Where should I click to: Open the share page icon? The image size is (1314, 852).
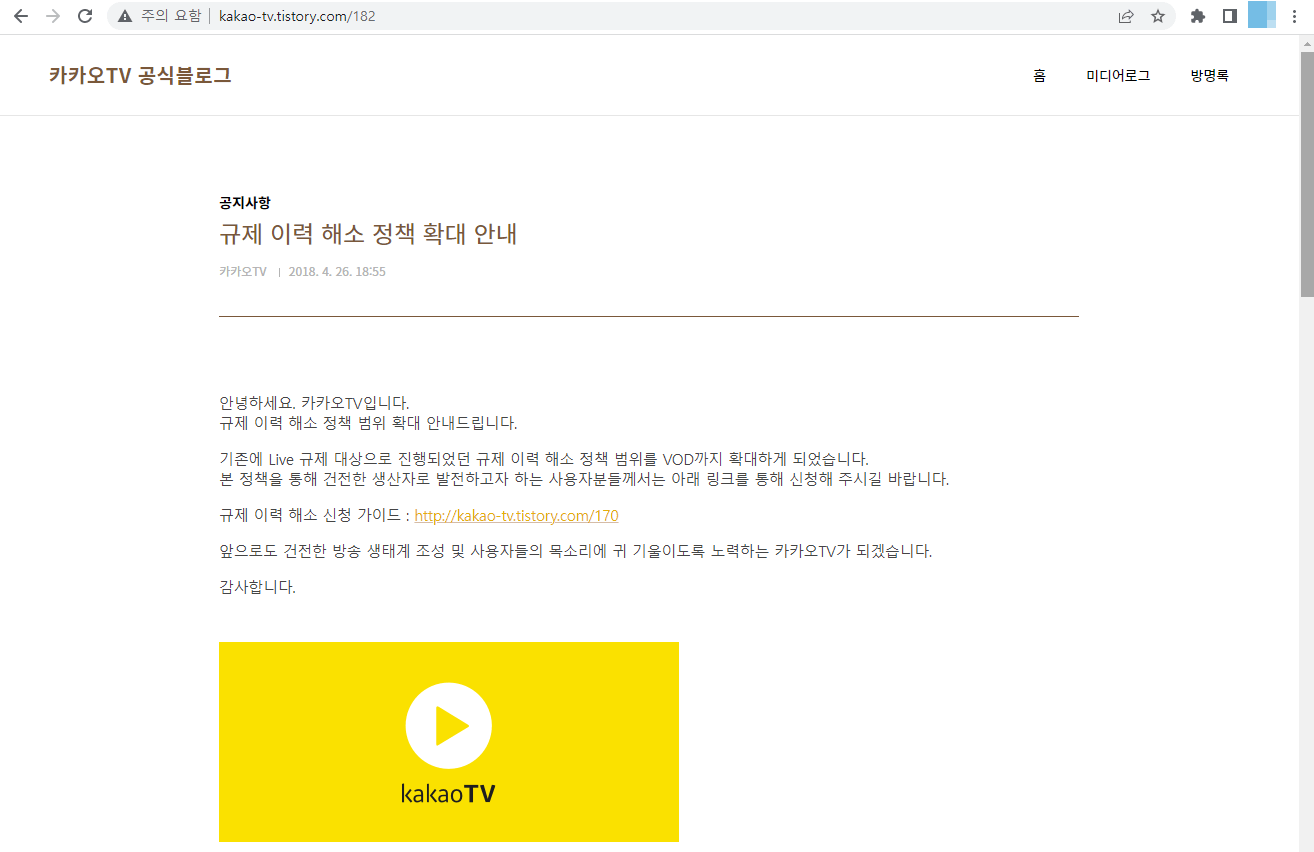click(x=1126, y=15)
